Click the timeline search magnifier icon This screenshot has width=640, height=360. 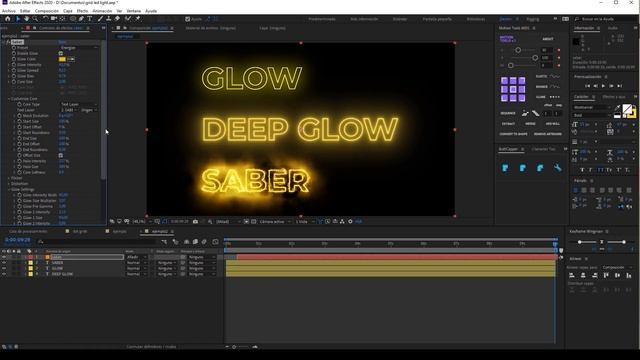tap(40, 242)
